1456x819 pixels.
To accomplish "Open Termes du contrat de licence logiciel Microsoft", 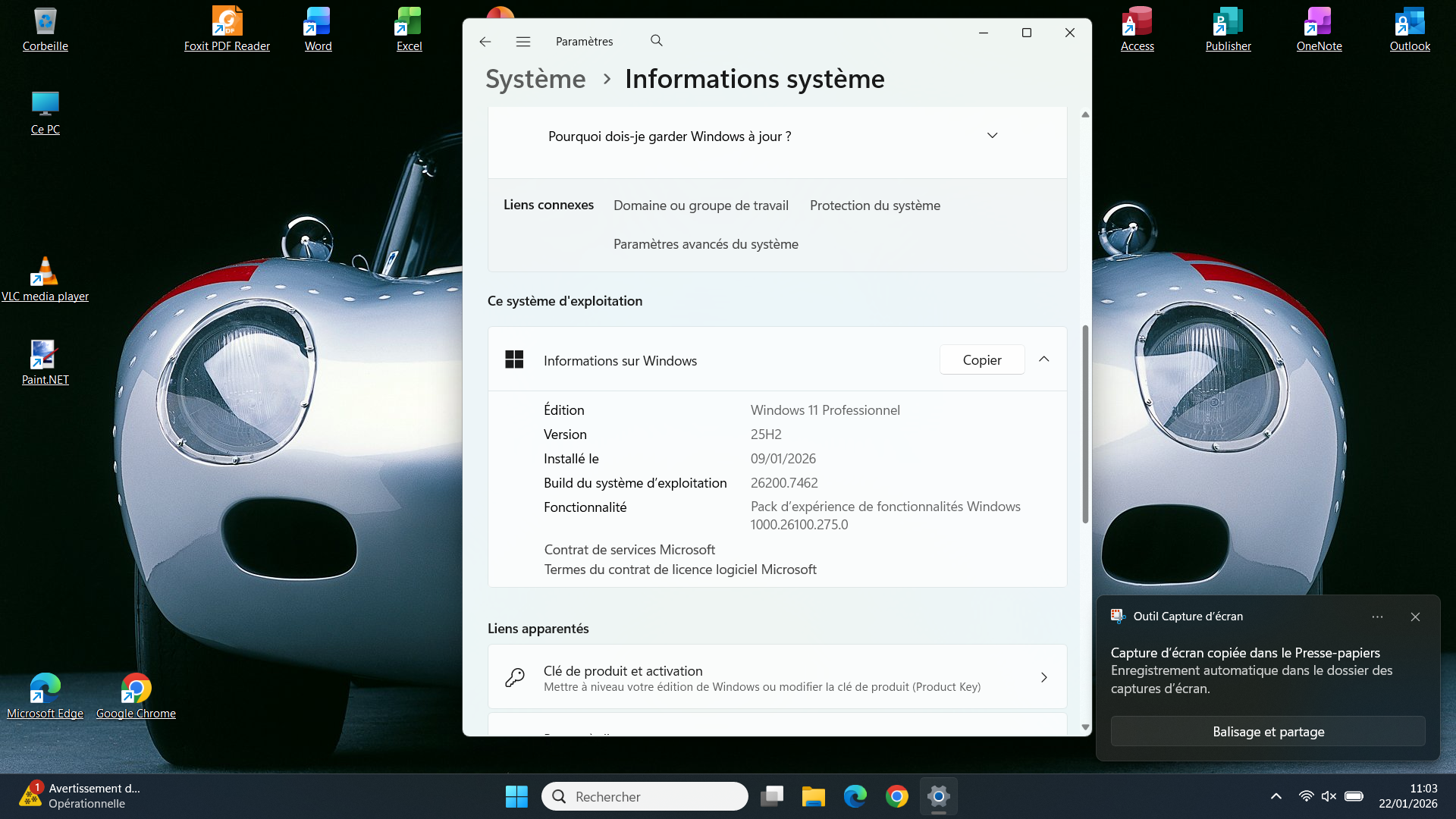I will [680, 570].
